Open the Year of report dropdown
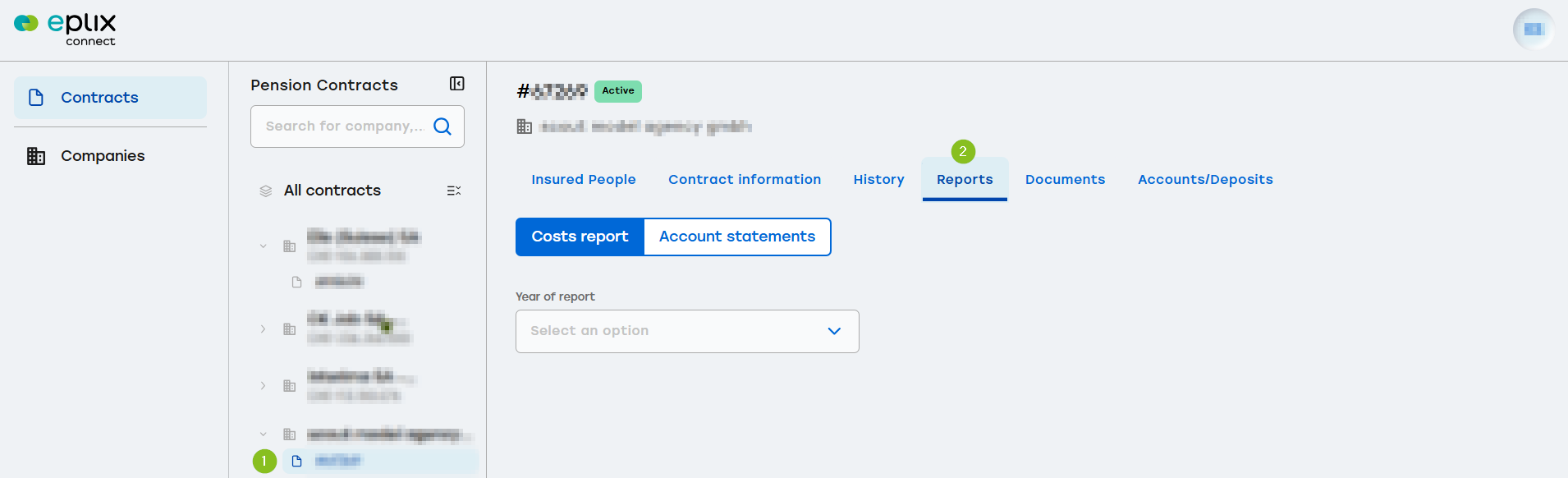Viewport: 1568px width, 478px height. [687, 331]
